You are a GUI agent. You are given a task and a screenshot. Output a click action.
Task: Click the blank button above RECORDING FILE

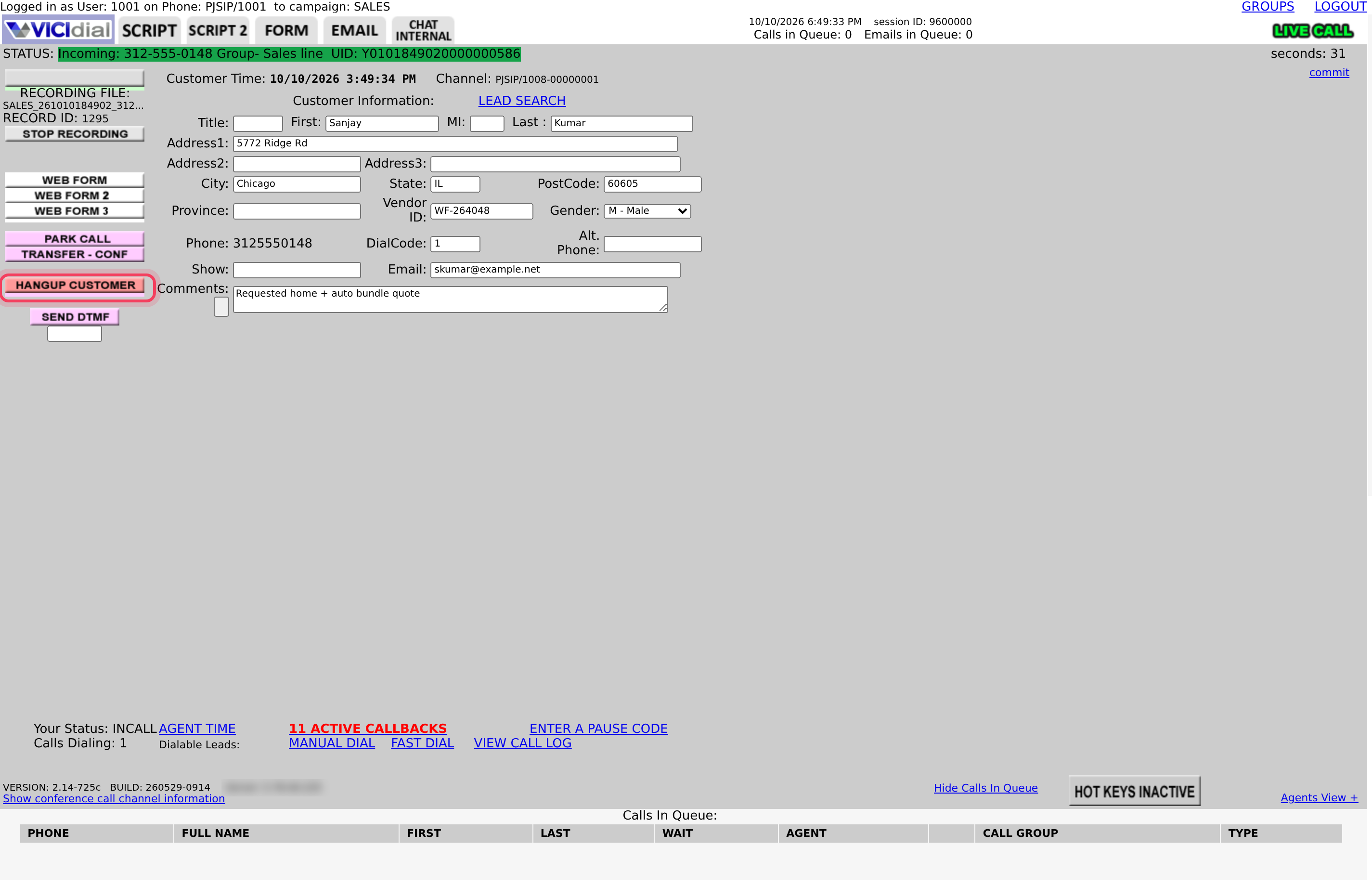pos(75,78)
